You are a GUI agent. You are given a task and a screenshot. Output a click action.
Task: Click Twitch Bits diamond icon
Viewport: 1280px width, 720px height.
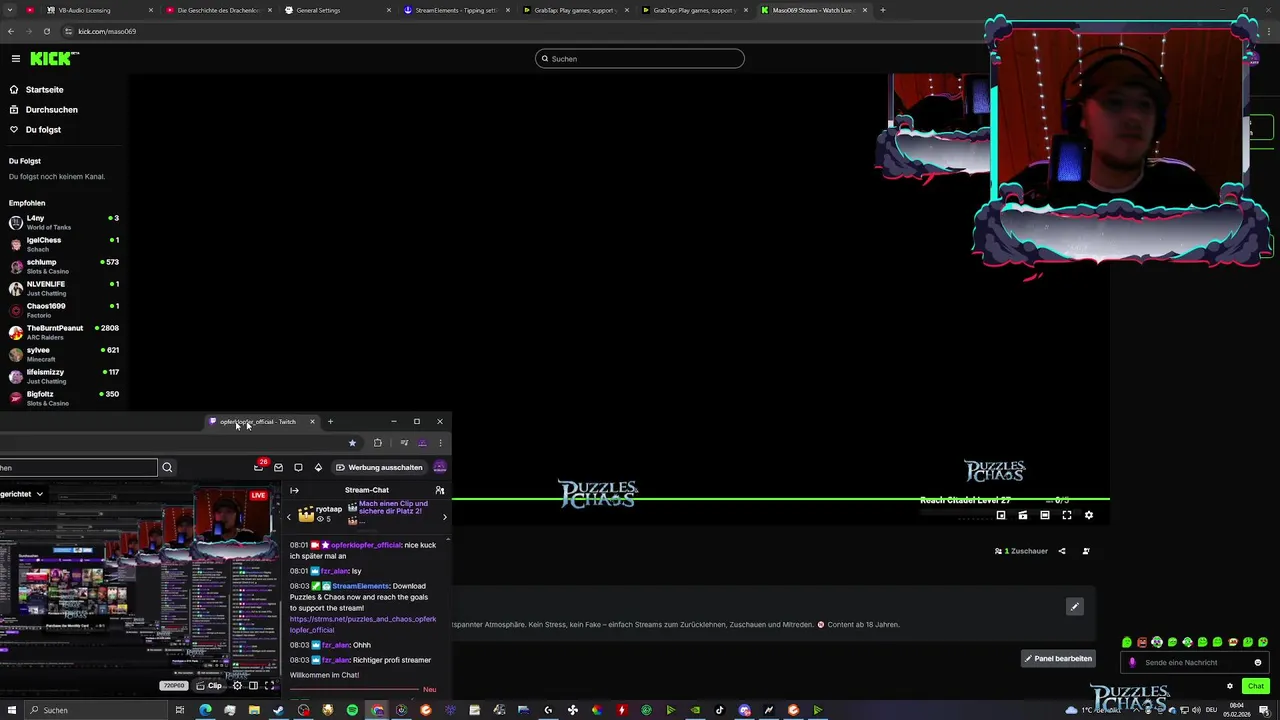point(318,467)
